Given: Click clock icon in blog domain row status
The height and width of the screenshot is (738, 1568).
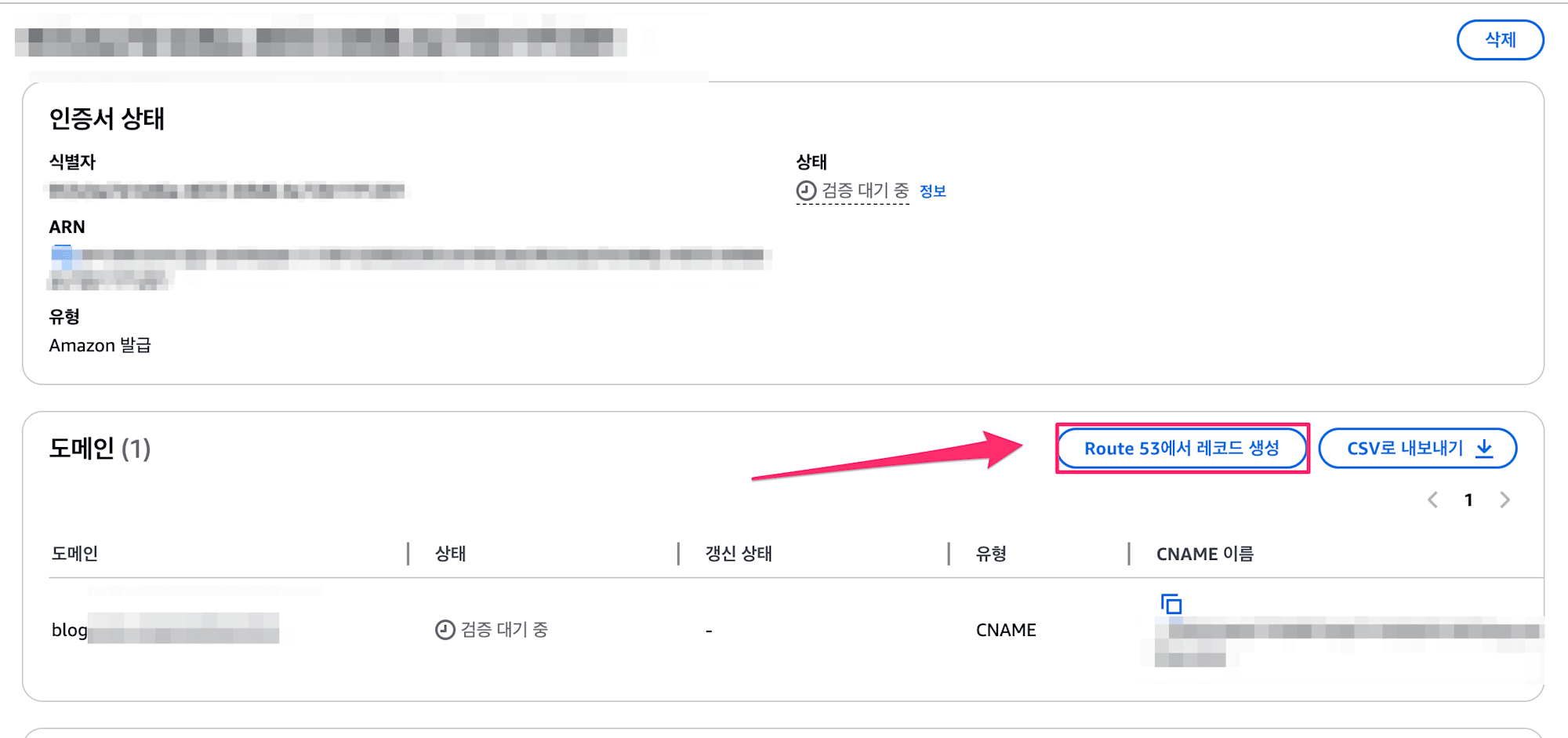Looking at the screenshot, I should pyautogui.click(x=445, y=630).
